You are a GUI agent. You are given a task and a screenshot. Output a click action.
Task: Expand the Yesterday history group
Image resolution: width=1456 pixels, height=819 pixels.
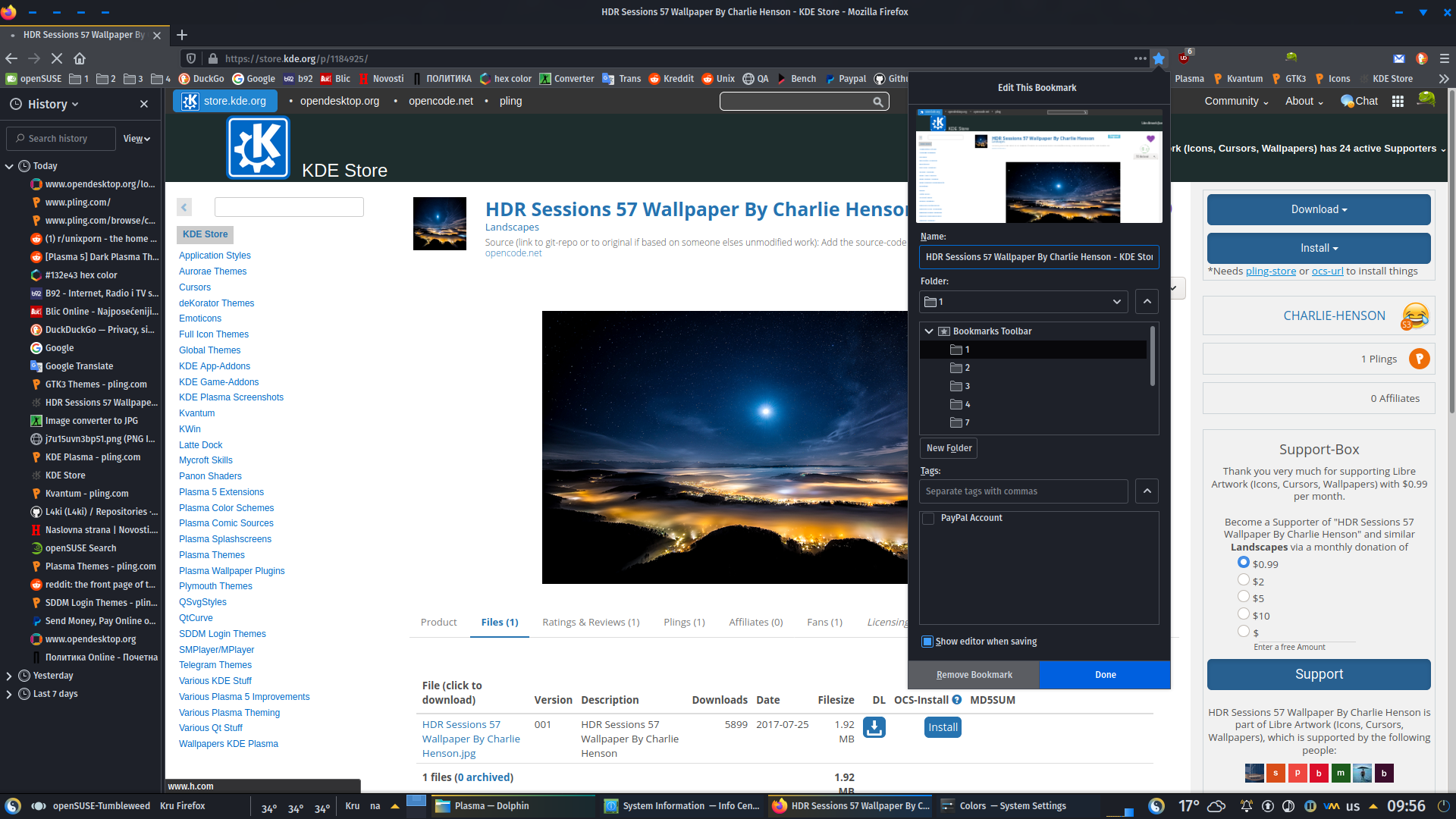point(9,676)
